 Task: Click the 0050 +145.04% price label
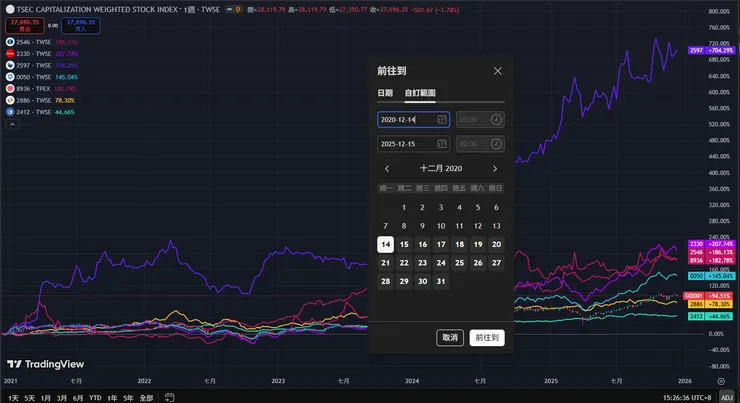pyautogui.click(x=711, y=276)
